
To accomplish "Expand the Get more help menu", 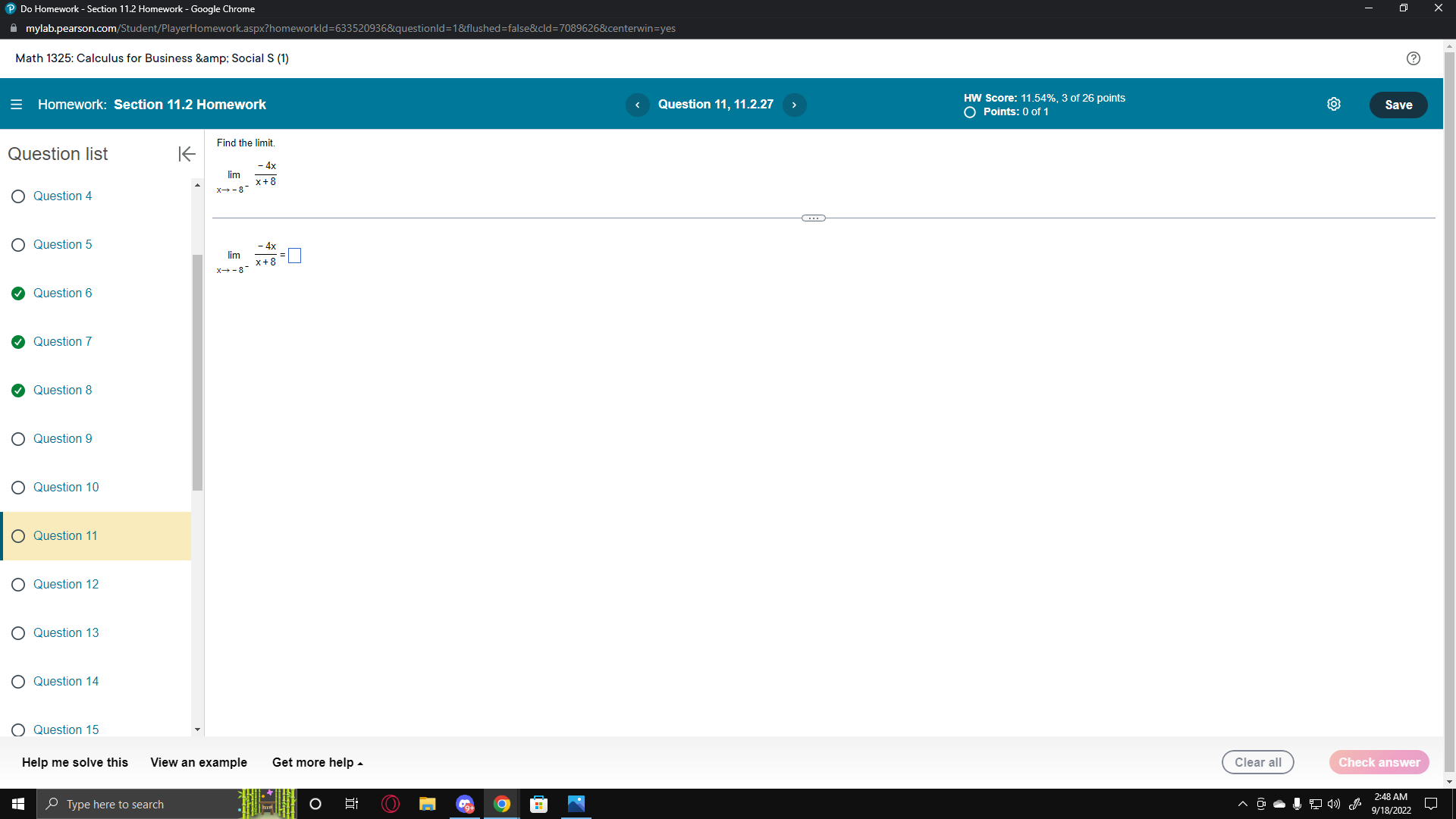I will click(317, 762).
